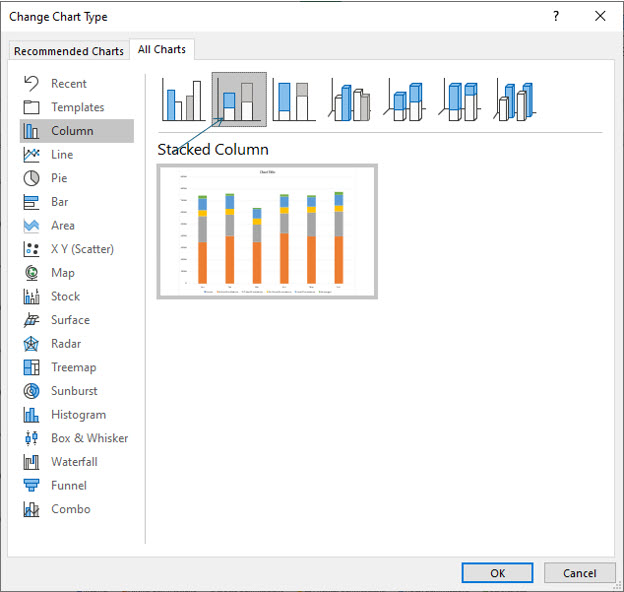This screenshot has height=592, width=624.
Task: Pick the 3-D 100% Stacked Column icon
Action: [x=460, y=100]
